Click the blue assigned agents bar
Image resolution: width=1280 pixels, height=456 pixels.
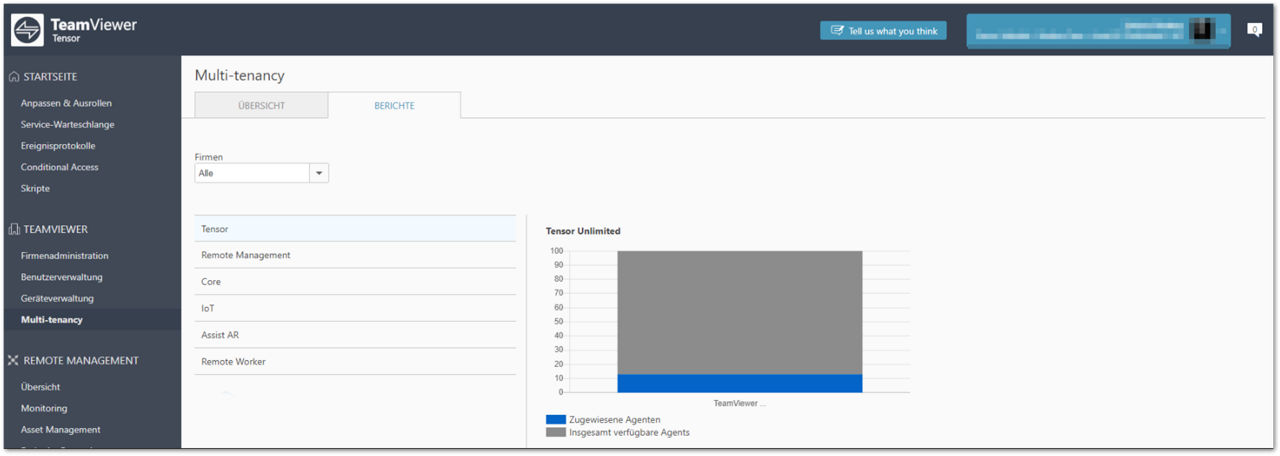pos(739,383)
